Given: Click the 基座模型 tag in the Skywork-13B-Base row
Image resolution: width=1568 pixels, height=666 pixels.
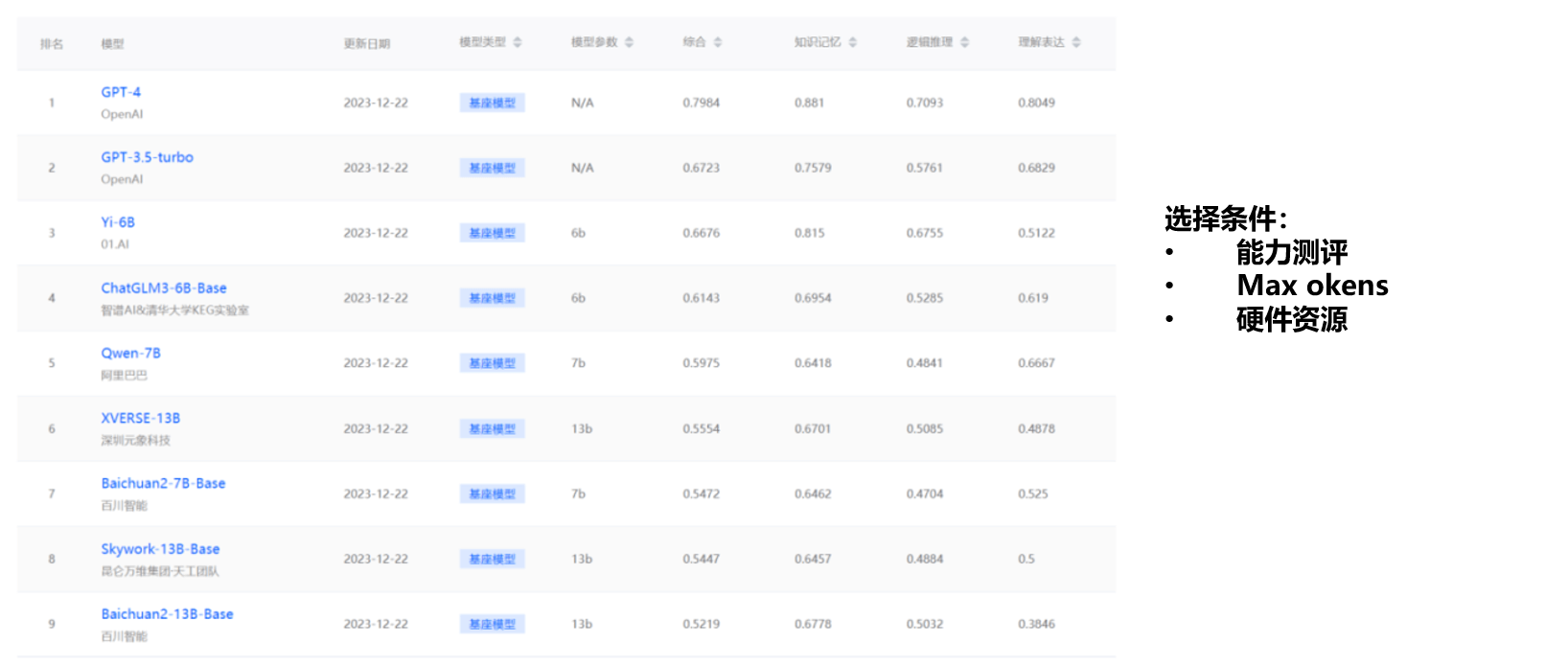Looking at the screenshot, I should tap(493, 559).
